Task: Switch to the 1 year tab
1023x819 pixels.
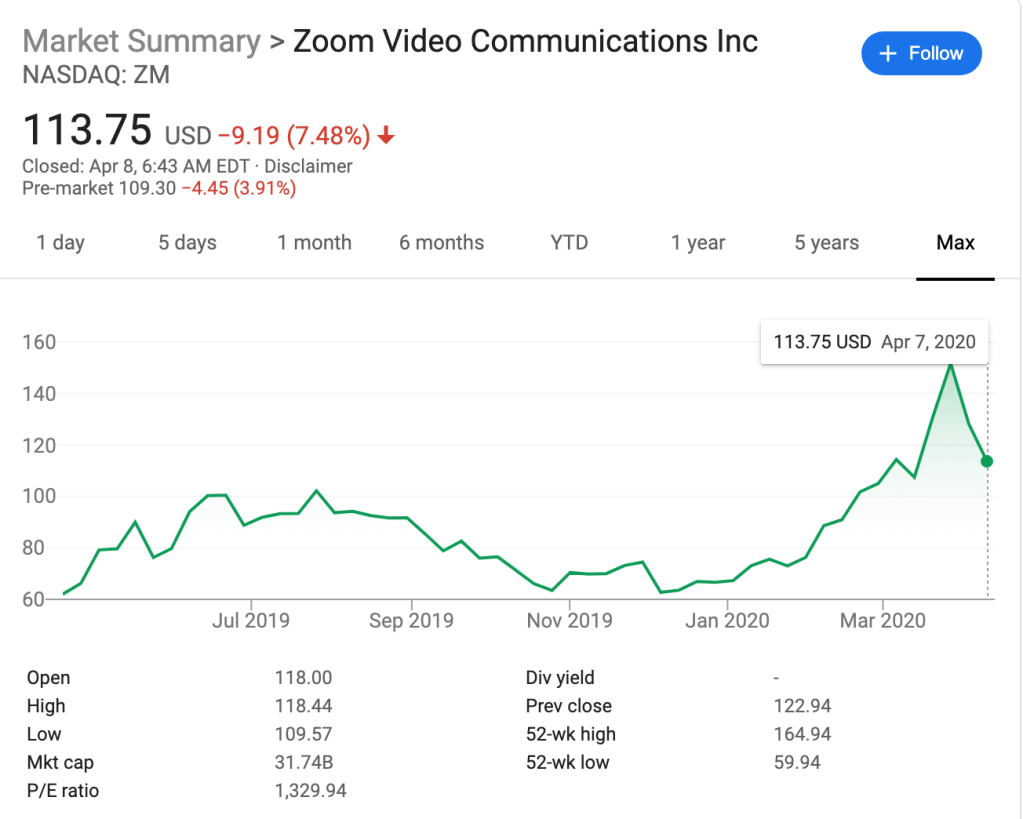Action: pos(698,243)
